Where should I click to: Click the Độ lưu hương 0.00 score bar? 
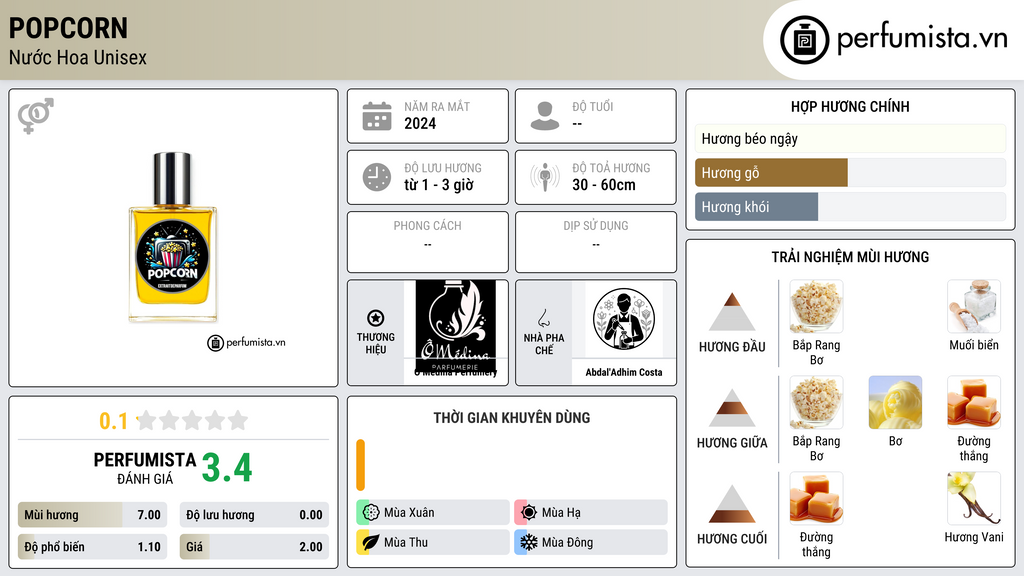point(254,515)
